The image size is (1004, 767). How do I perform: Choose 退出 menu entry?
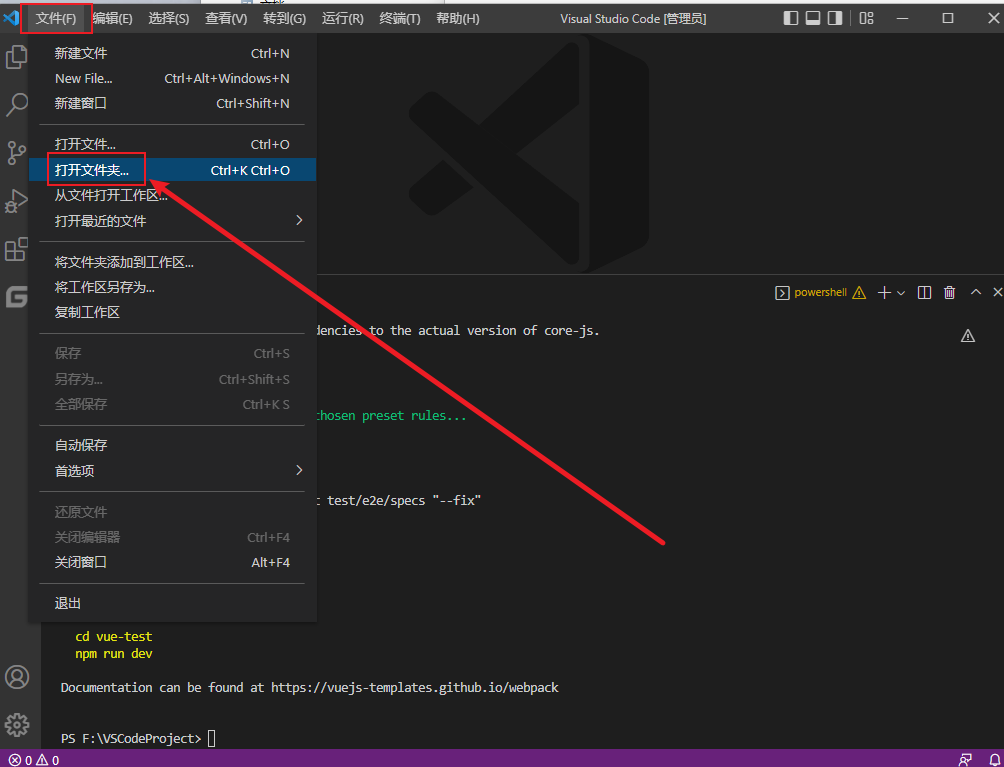[172, 603]
